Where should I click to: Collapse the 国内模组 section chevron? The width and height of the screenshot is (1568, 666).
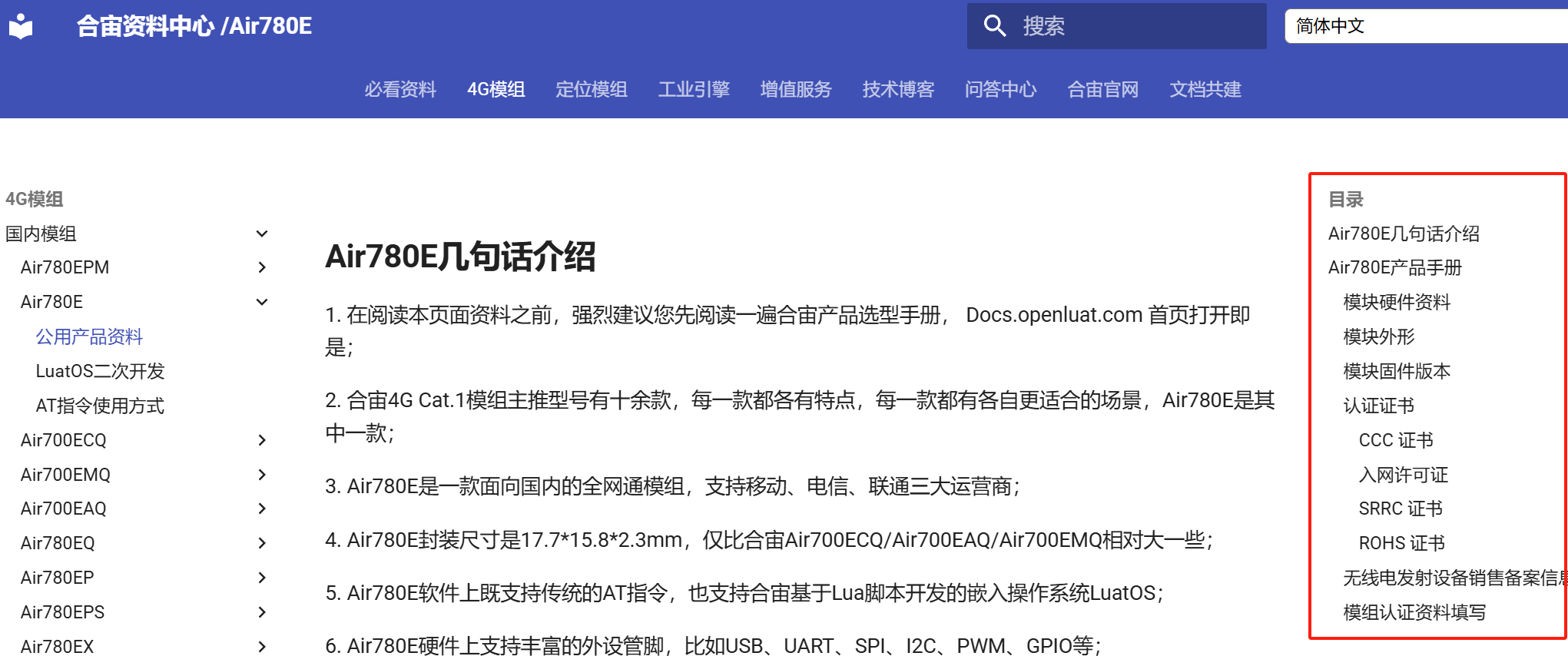click(x=262, y=234)
